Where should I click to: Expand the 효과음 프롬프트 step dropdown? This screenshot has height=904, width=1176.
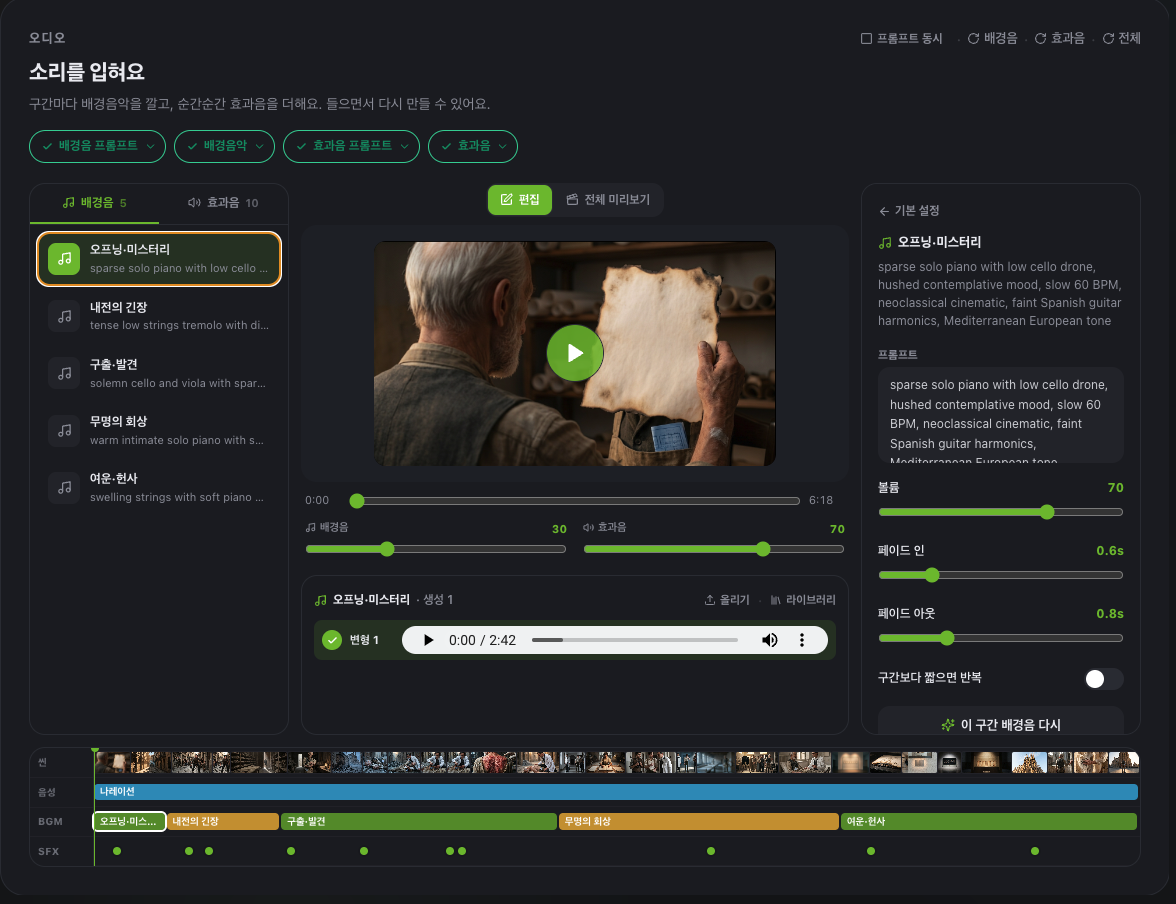pyautogui.click(x=351, y=146)
